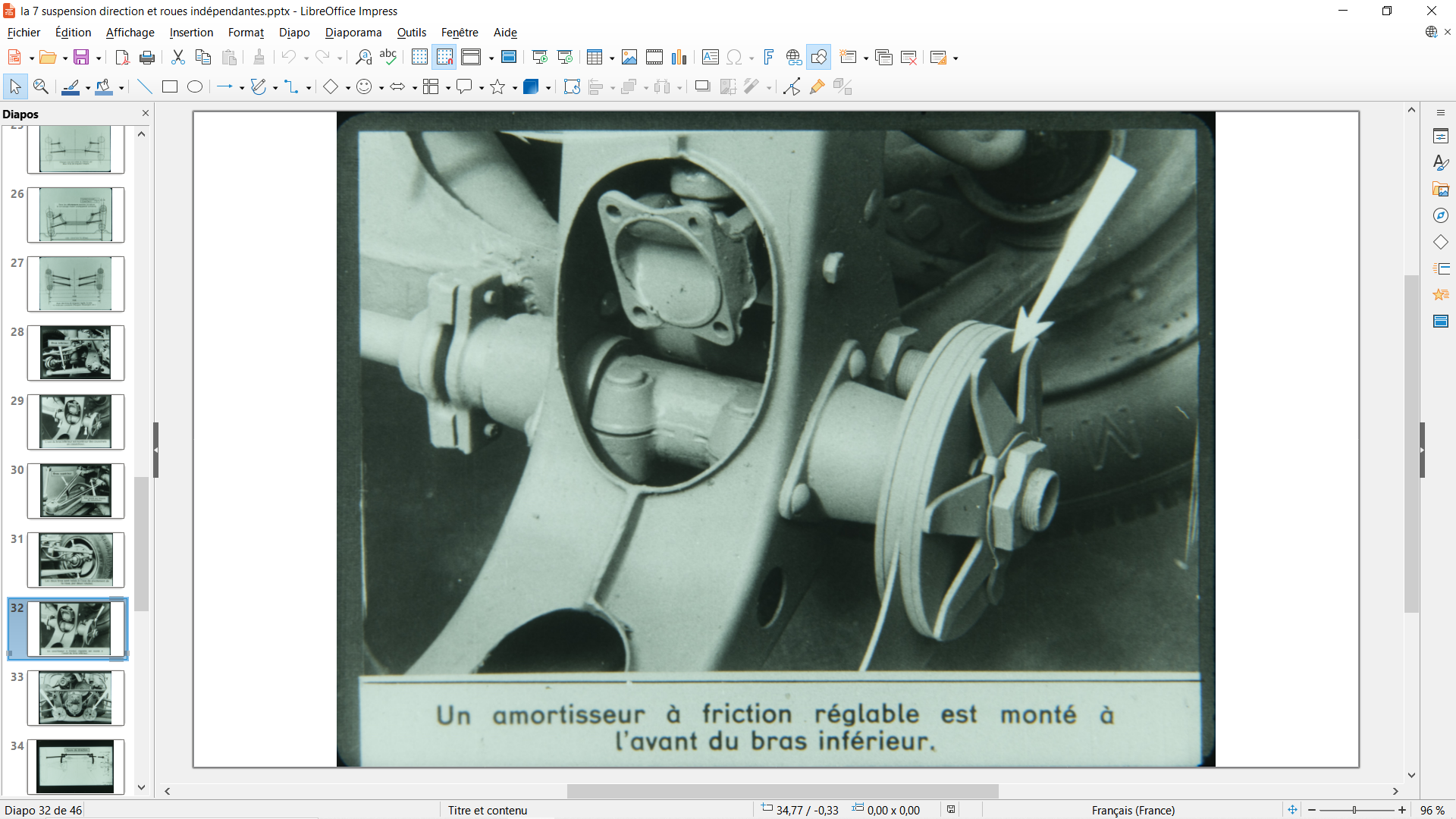Click the Insert Chart icon

(x=679, y=58)
